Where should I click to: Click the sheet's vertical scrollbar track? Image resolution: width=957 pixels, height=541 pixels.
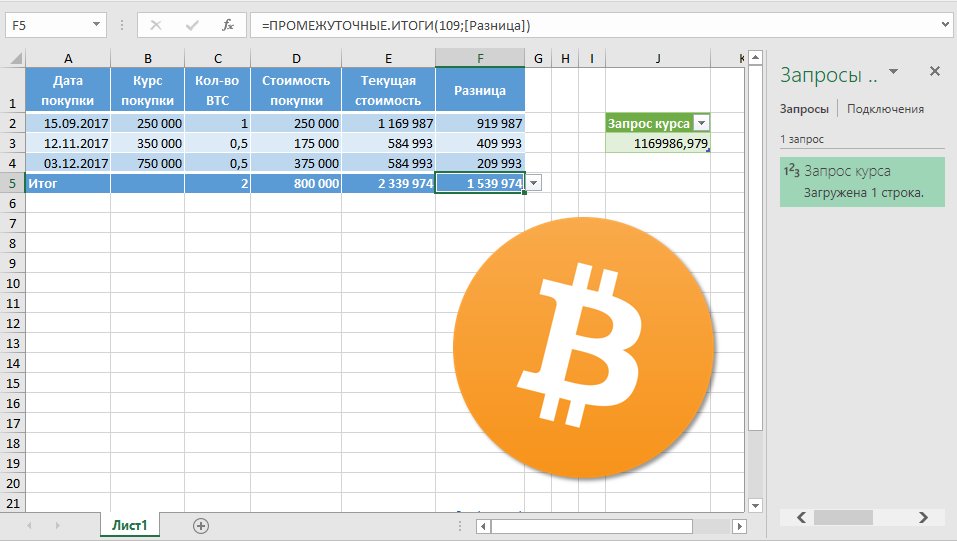(x=756, y=464)
